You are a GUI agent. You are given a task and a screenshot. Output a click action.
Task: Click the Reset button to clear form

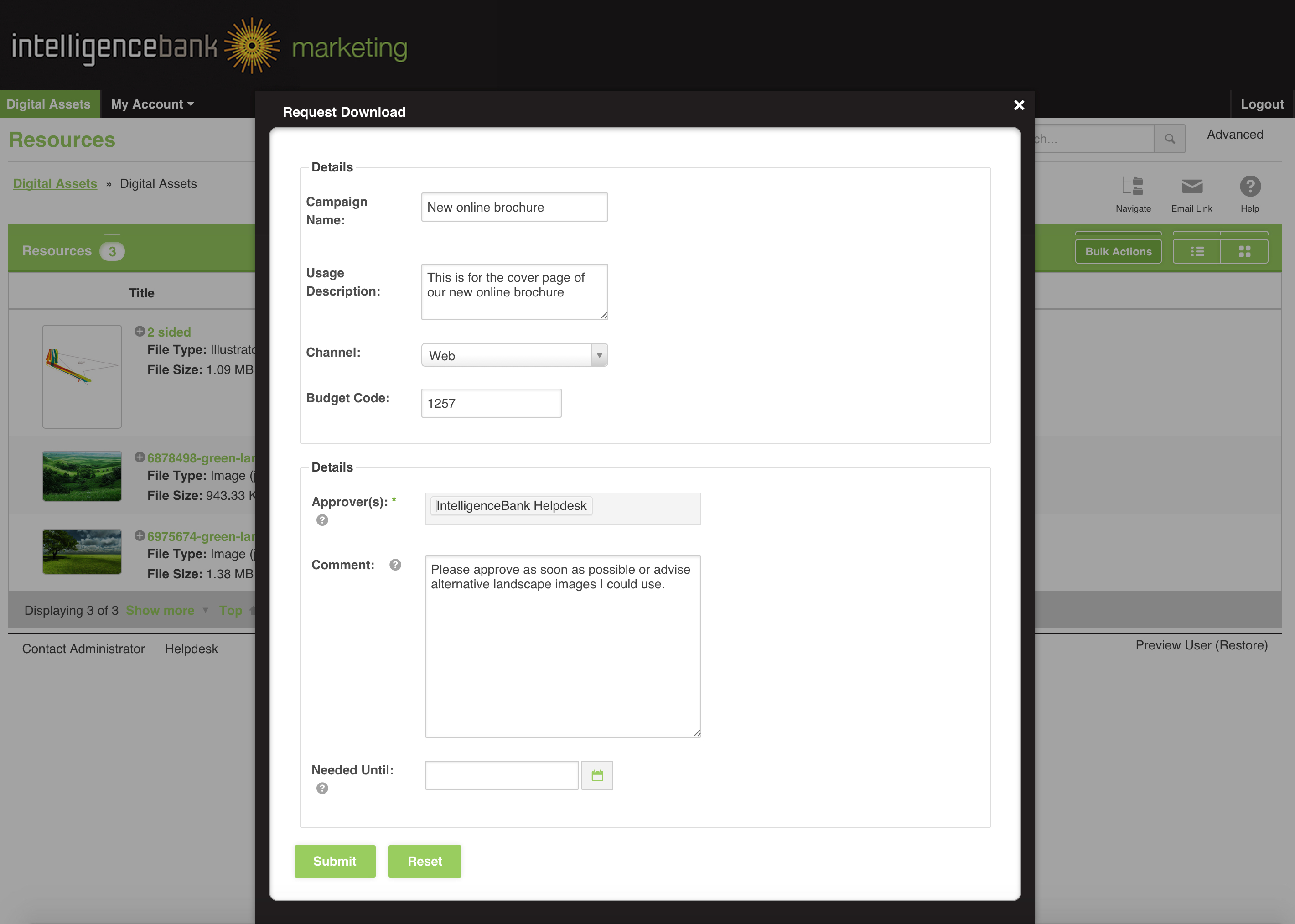click(425, 861)
